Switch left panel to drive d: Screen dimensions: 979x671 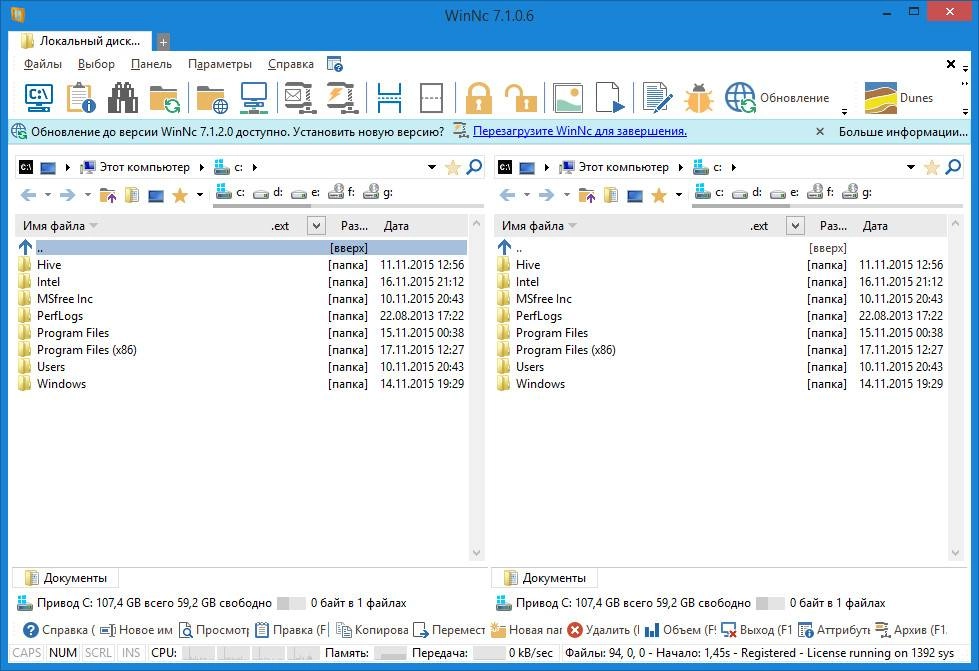[268, 193]
